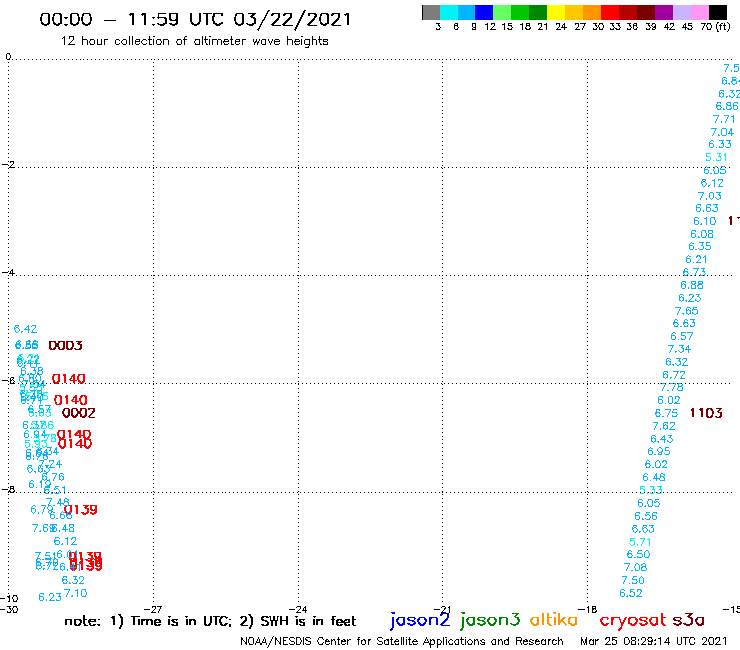
Task: Click the "6.42" wave height value
Action: click(x=25, y=329)
